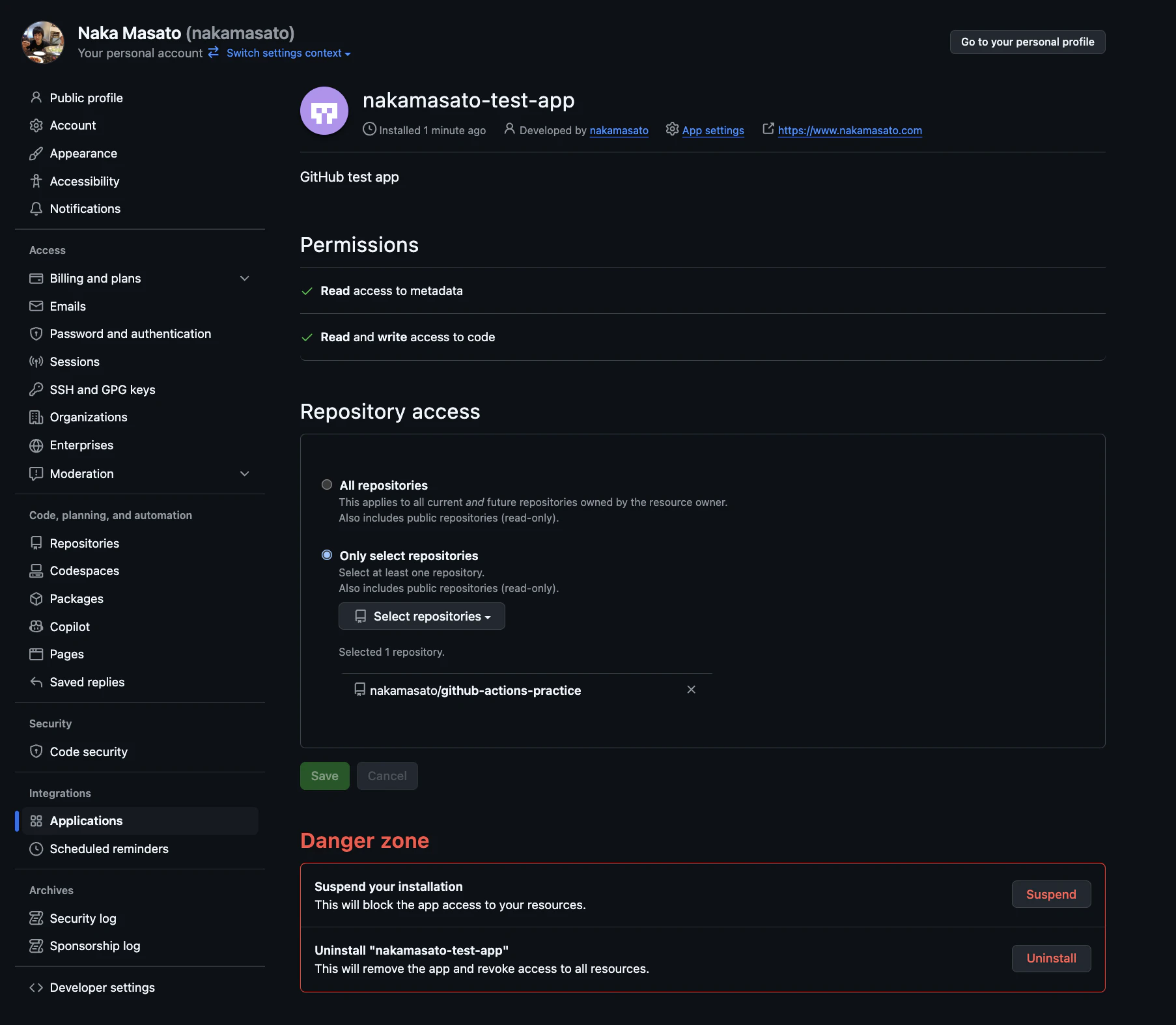Viewport: 1176px width, 1025px height.
Task: Click the Code security shield icon
Action: pos(36,751)
